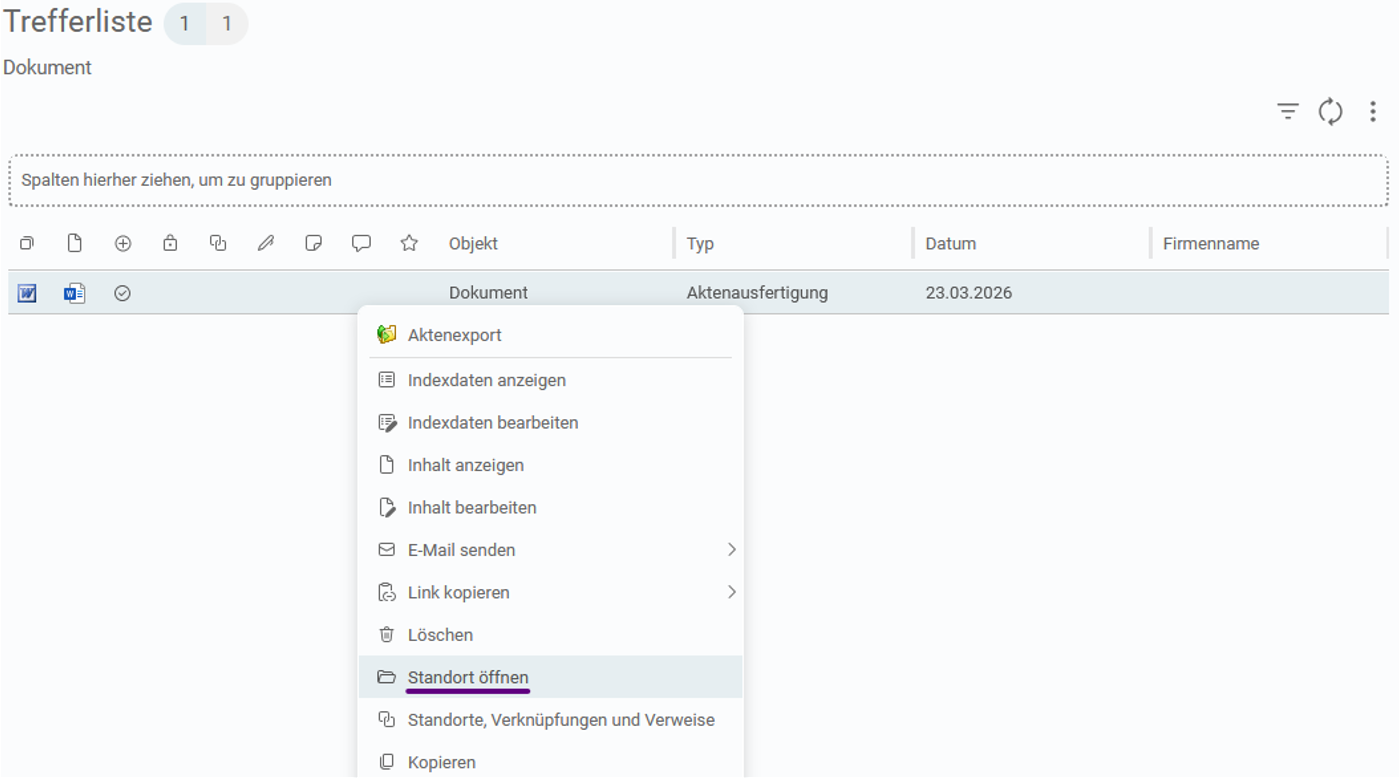Click the grouping area 'Spalten hierher ziehen'
The width and height of the screenshot is (1399, 778).
tap(698, 181)
